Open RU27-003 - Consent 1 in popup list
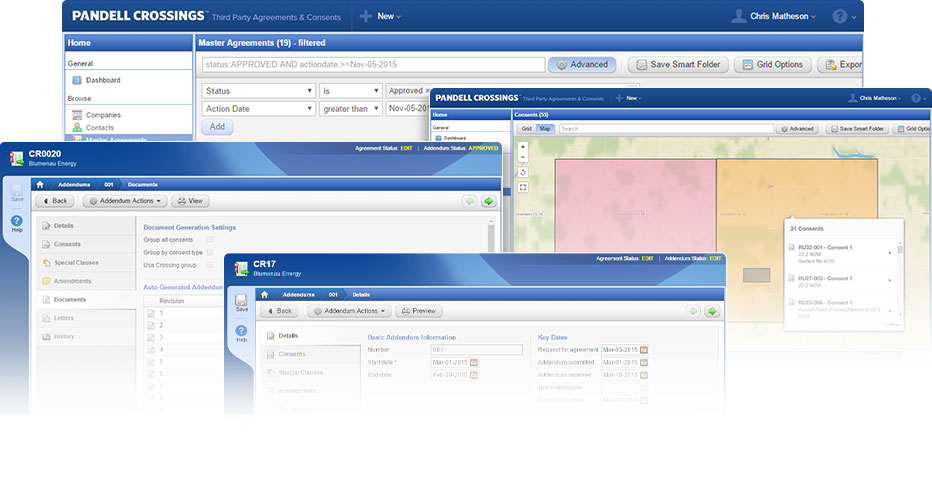Screen dimensions: 932x487 point(824,278)
